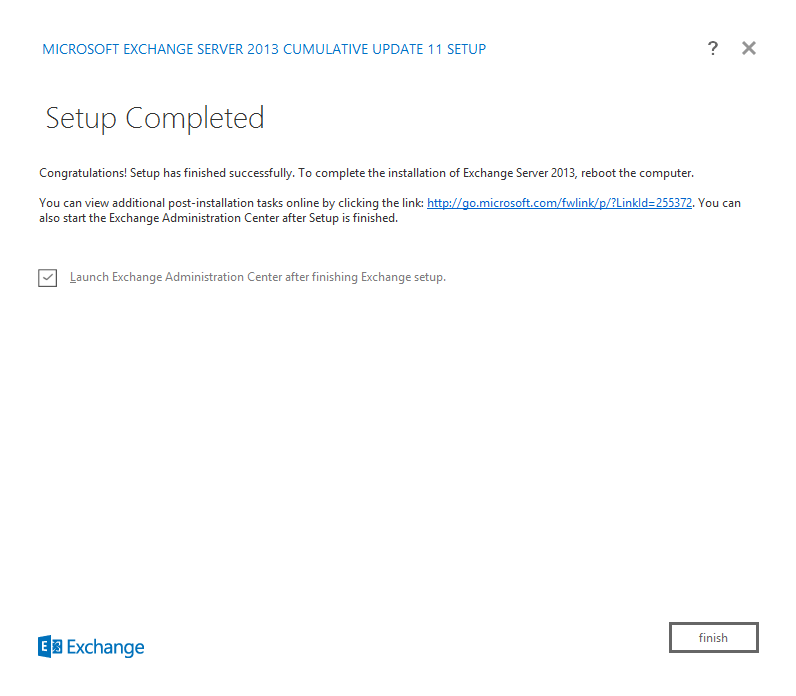
Task: Close the Exchange setup window
Action: pyautogui.click(x=748, y=48)
